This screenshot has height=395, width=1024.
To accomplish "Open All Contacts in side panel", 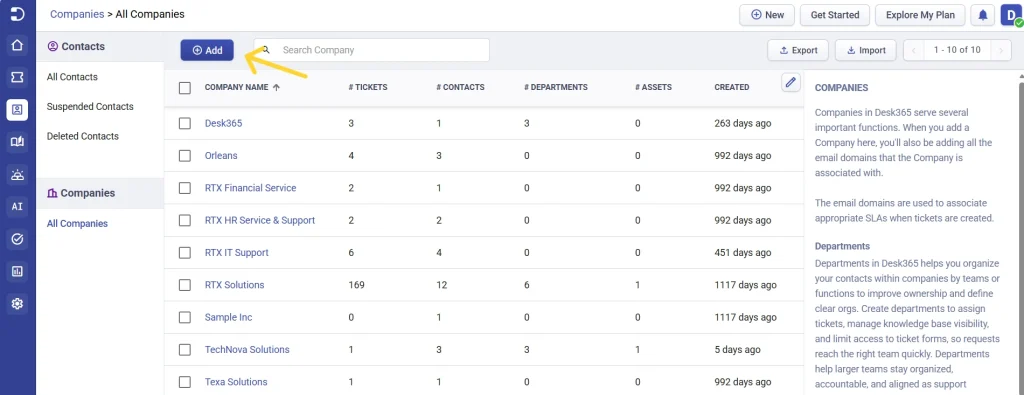I will click(72, 77).
